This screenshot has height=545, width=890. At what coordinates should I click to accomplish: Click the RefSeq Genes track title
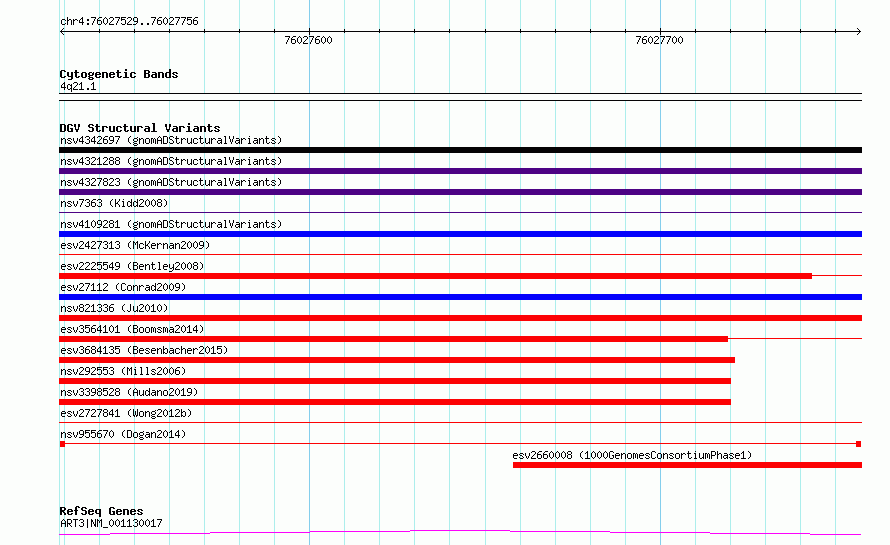(101, 512)
